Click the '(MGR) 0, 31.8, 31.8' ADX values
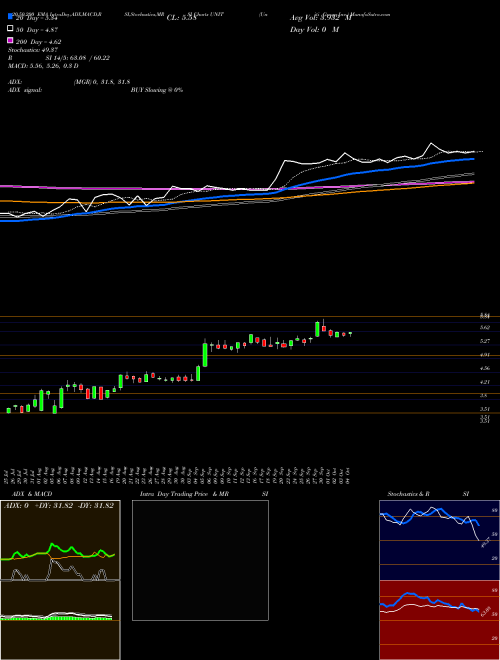This screenshot has width=500, height=660. 101,82
